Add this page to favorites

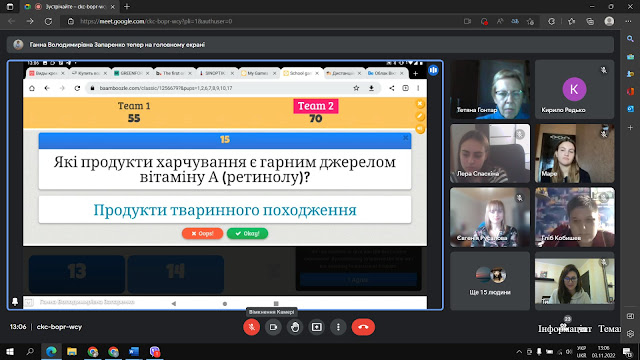coord(530,21)
